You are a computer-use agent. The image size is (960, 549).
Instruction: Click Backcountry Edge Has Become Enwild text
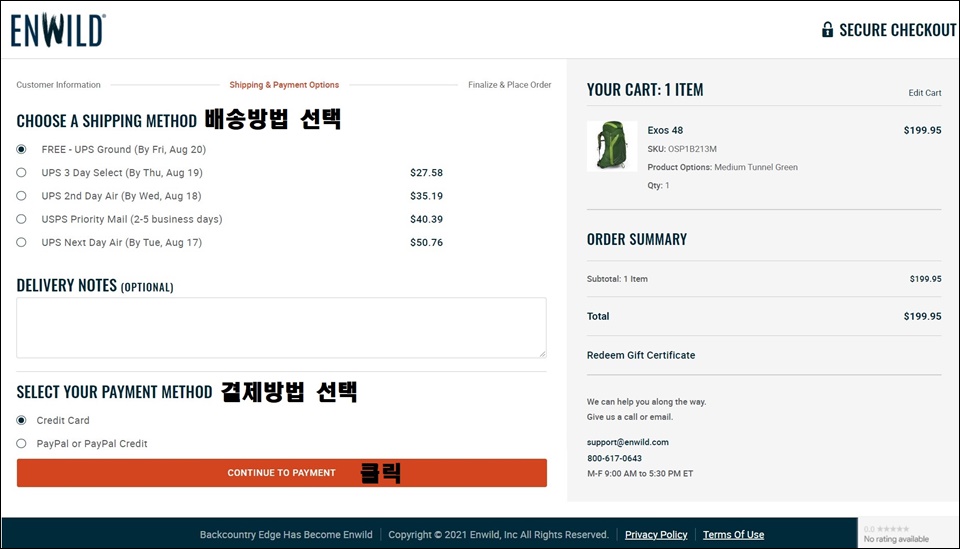[286, 534]
